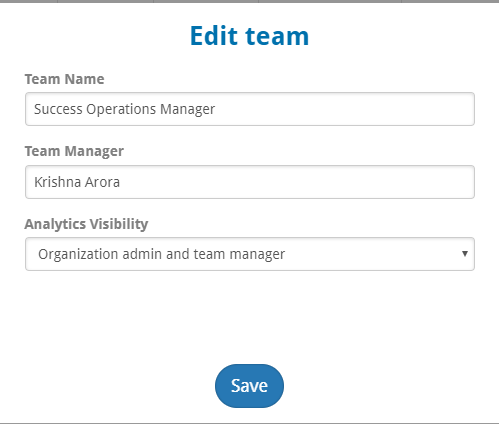
Task: Select the 'Organization admin and team manager' text
Action: 162,254
